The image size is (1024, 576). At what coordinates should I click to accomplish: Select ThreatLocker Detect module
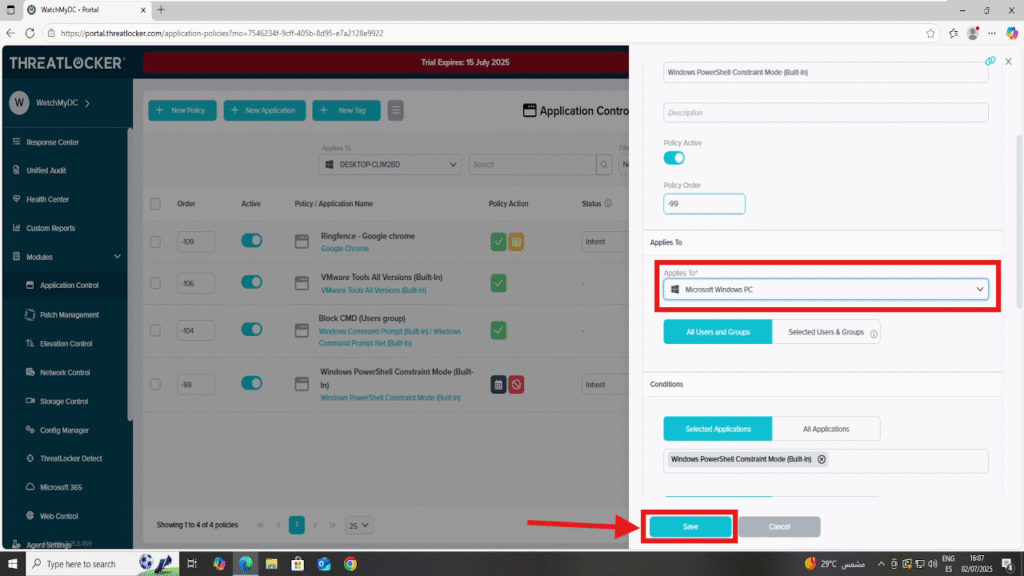pyautogui.click(x=70, y=458)
